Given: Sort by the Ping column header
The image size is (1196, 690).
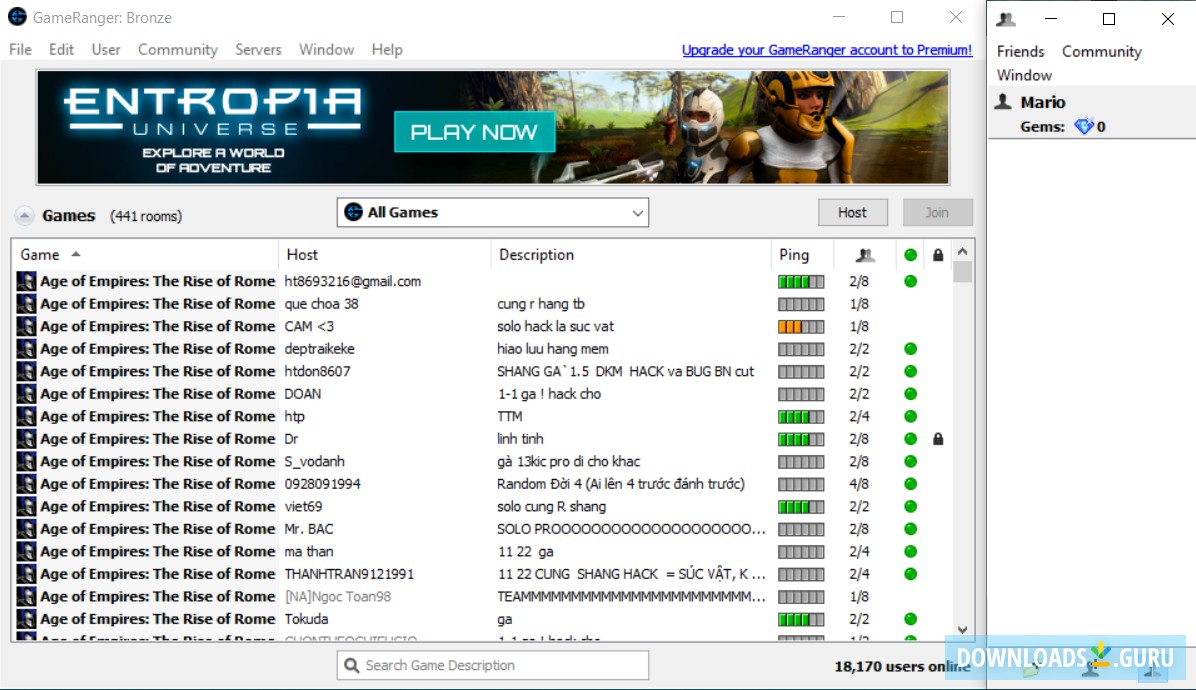Looking at the screenshot, I should click(802, 255).
